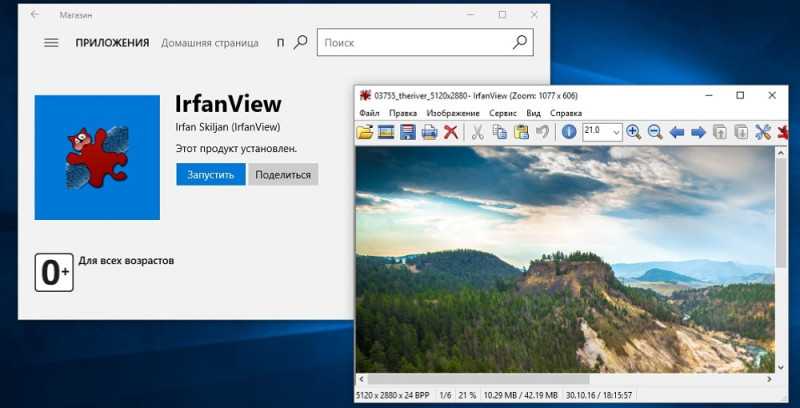
Task: Open the Вид menu
Action: click(x=534, y=113)
